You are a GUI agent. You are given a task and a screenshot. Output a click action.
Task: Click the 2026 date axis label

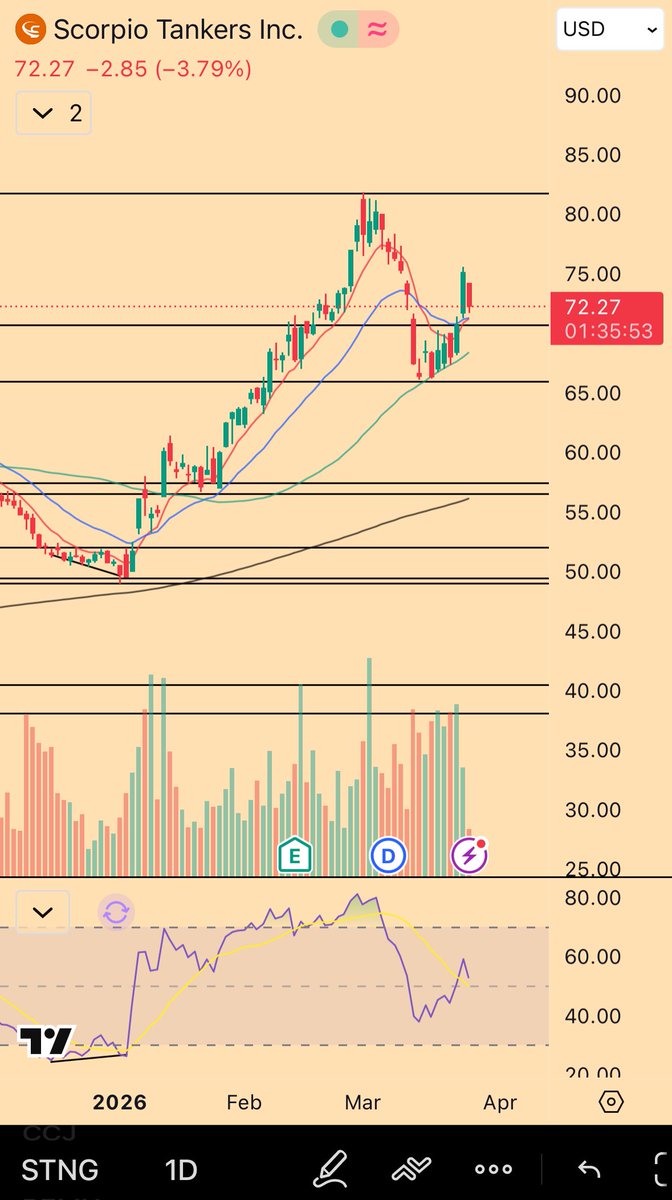pos(119,1102)
